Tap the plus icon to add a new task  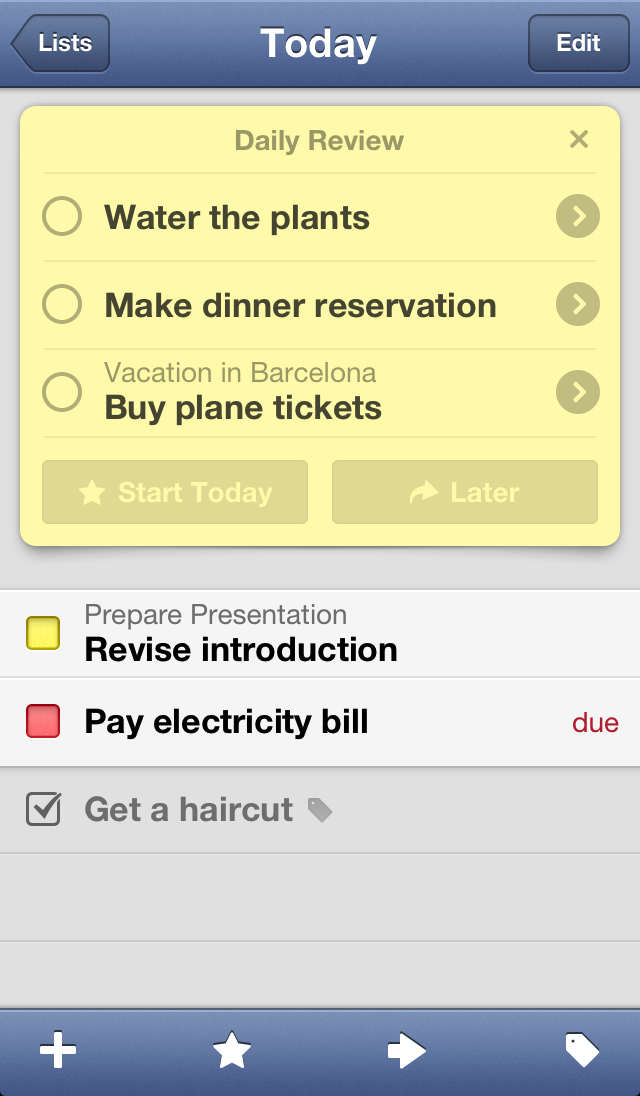(x=59, y=1050)
